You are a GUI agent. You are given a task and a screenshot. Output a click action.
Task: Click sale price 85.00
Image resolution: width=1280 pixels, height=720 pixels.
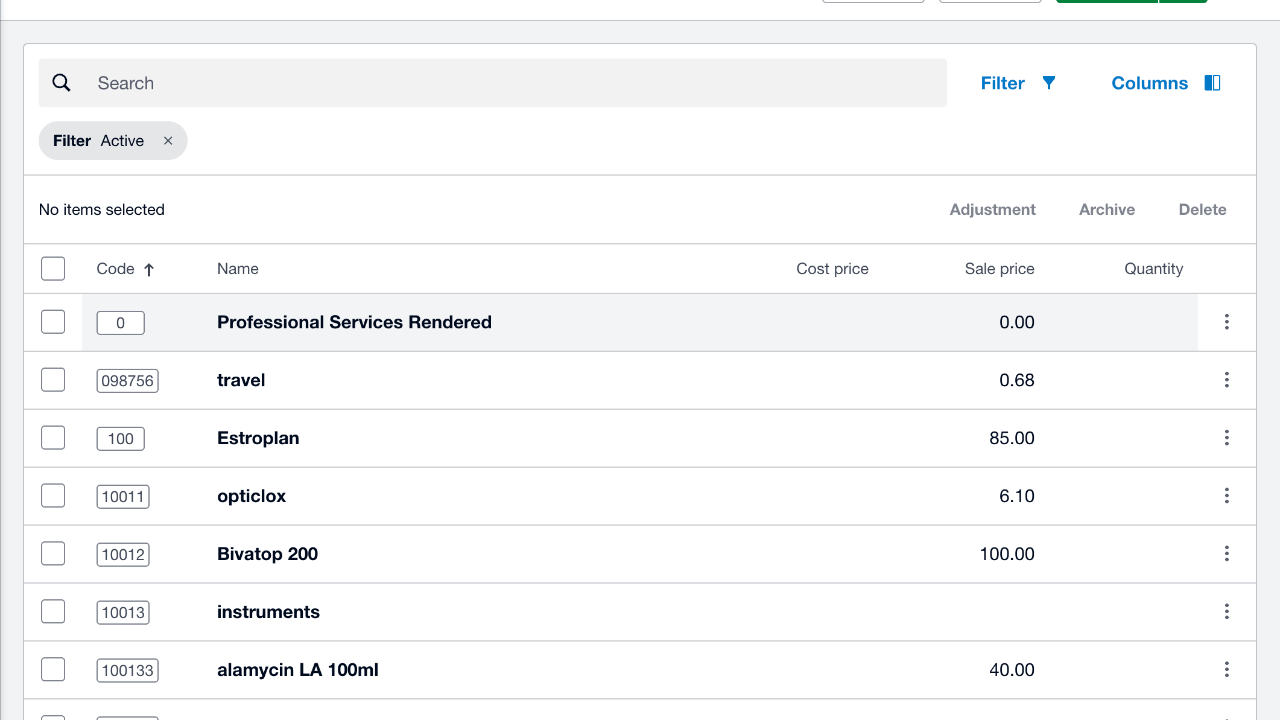1012,438
